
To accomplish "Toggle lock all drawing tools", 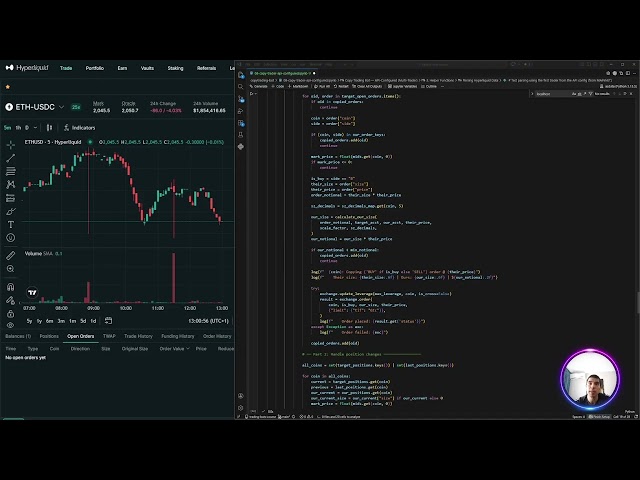I will tap(11, 313).
